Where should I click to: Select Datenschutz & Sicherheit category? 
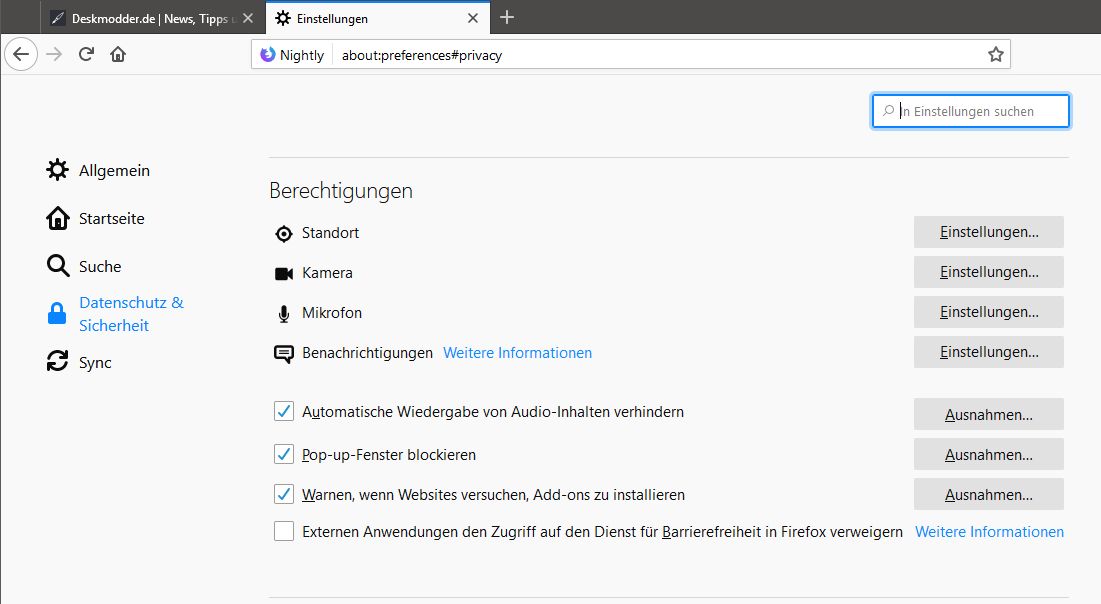click(115, 314)
